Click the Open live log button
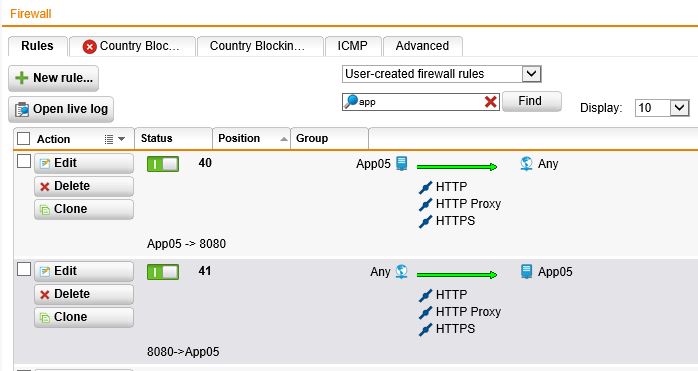This screenshot has width=698, height=371. point(61,109)
